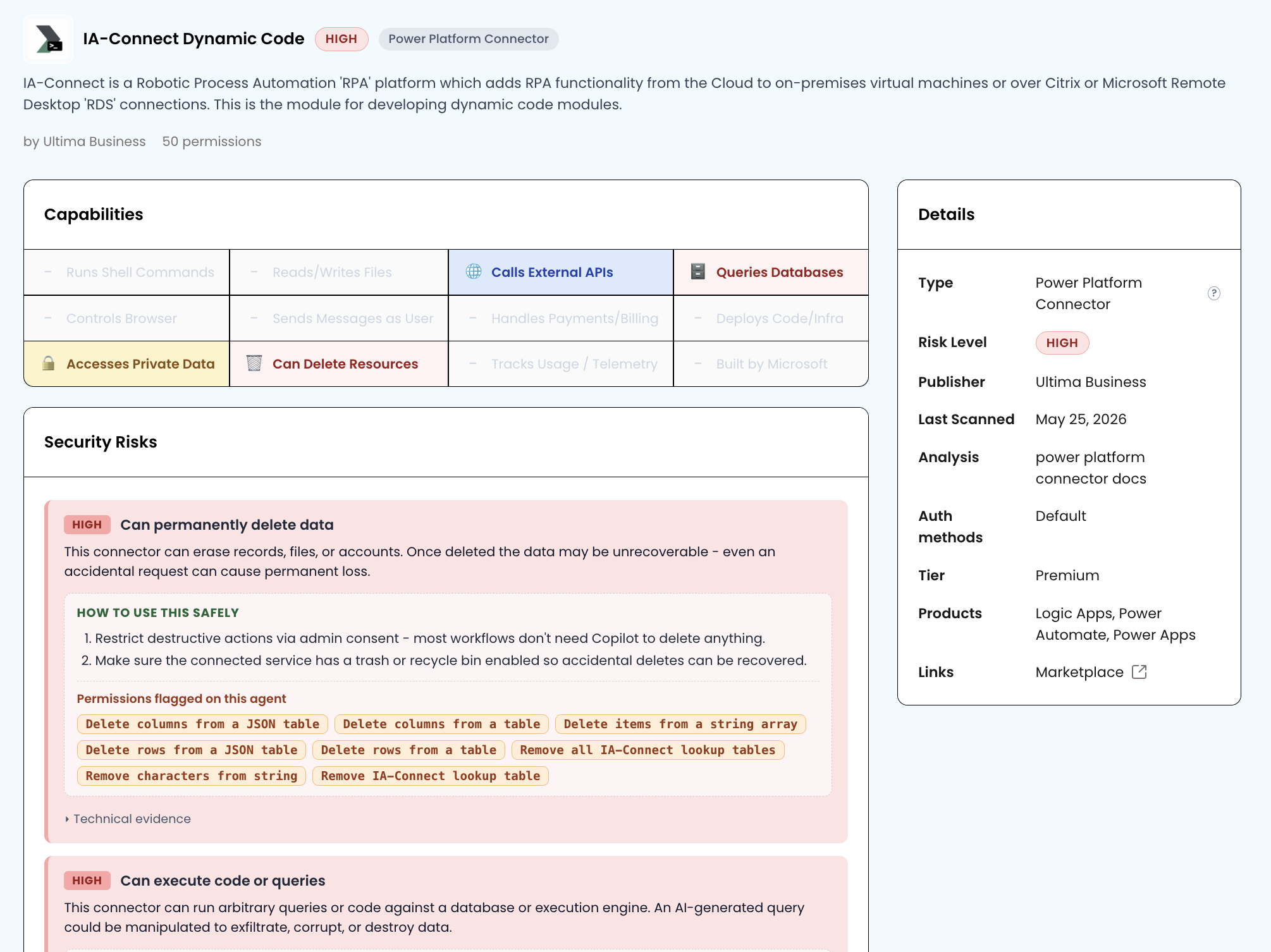Click the Last Scanned date 'May 25, 2026'

[x=1081, y=419]
